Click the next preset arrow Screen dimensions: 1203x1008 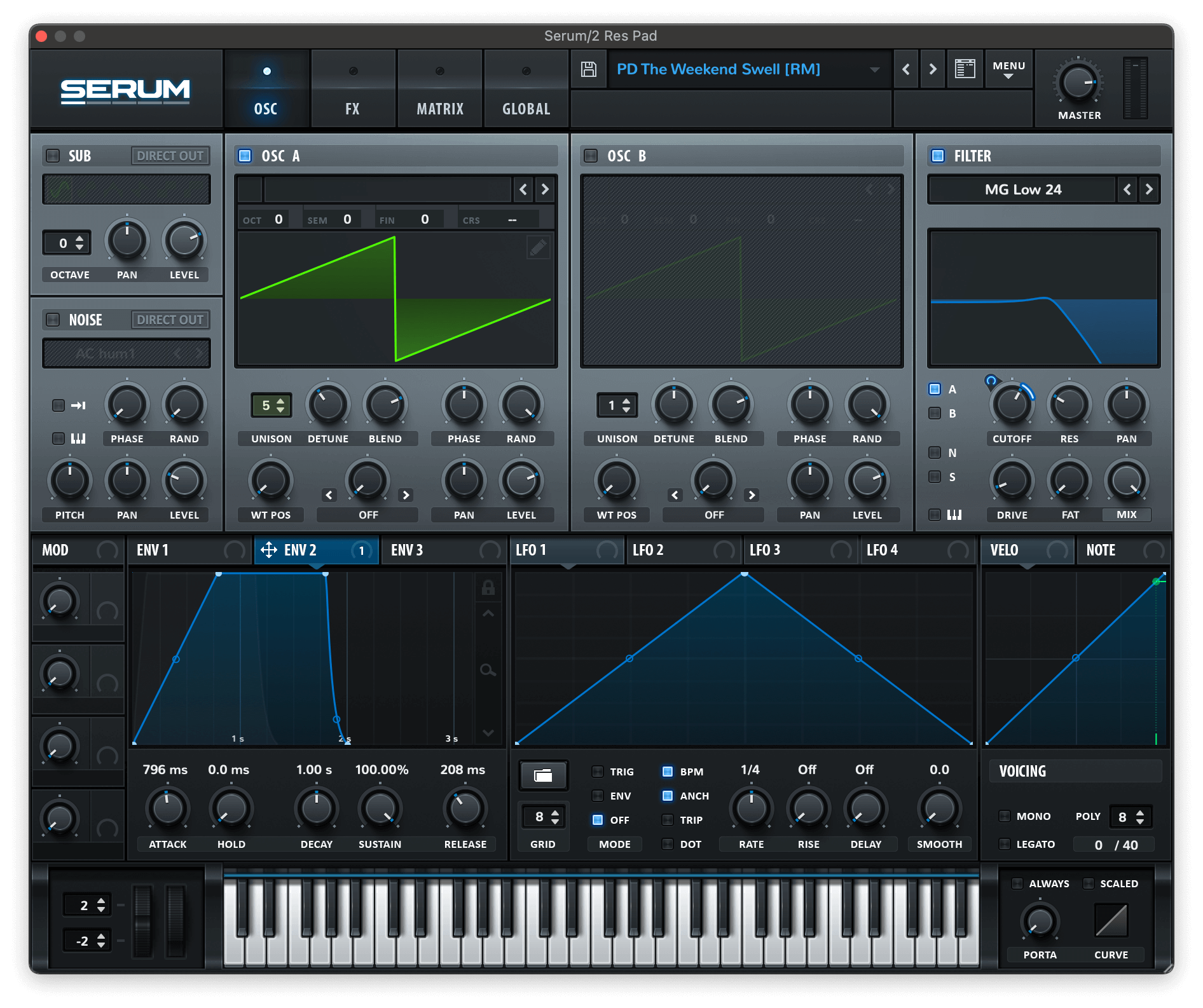click(x=932, y=69)
